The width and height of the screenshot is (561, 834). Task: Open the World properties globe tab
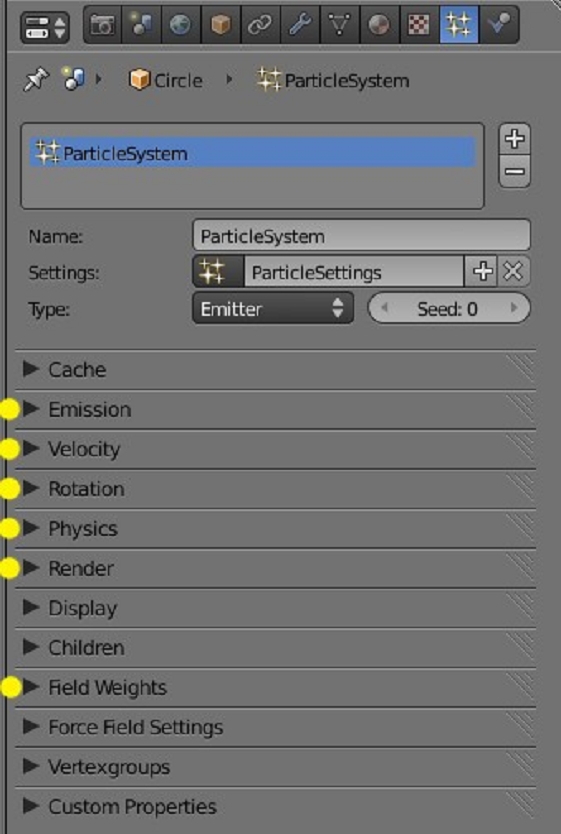181,26
